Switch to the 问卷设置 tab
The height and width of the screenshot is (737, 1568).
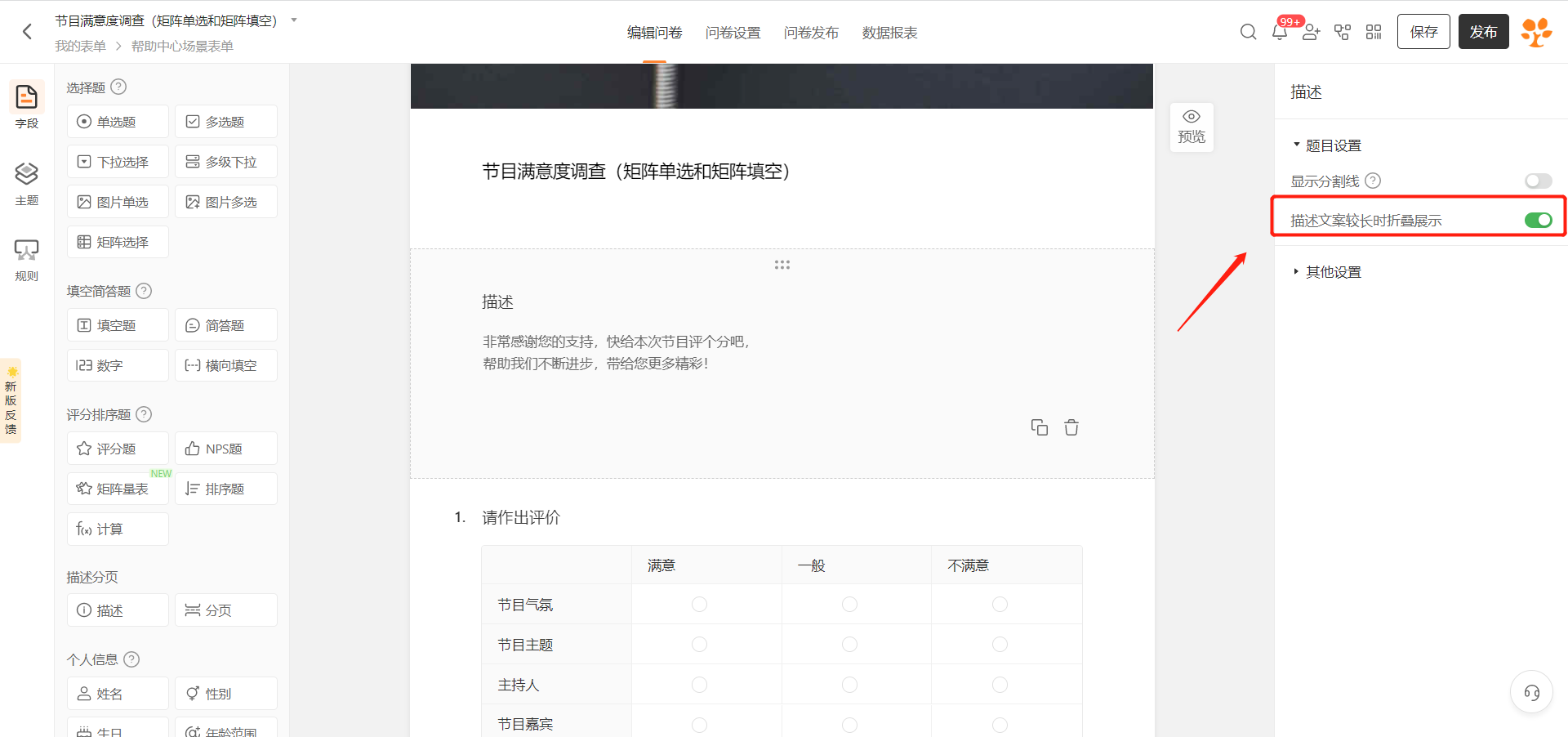[733, 33]
